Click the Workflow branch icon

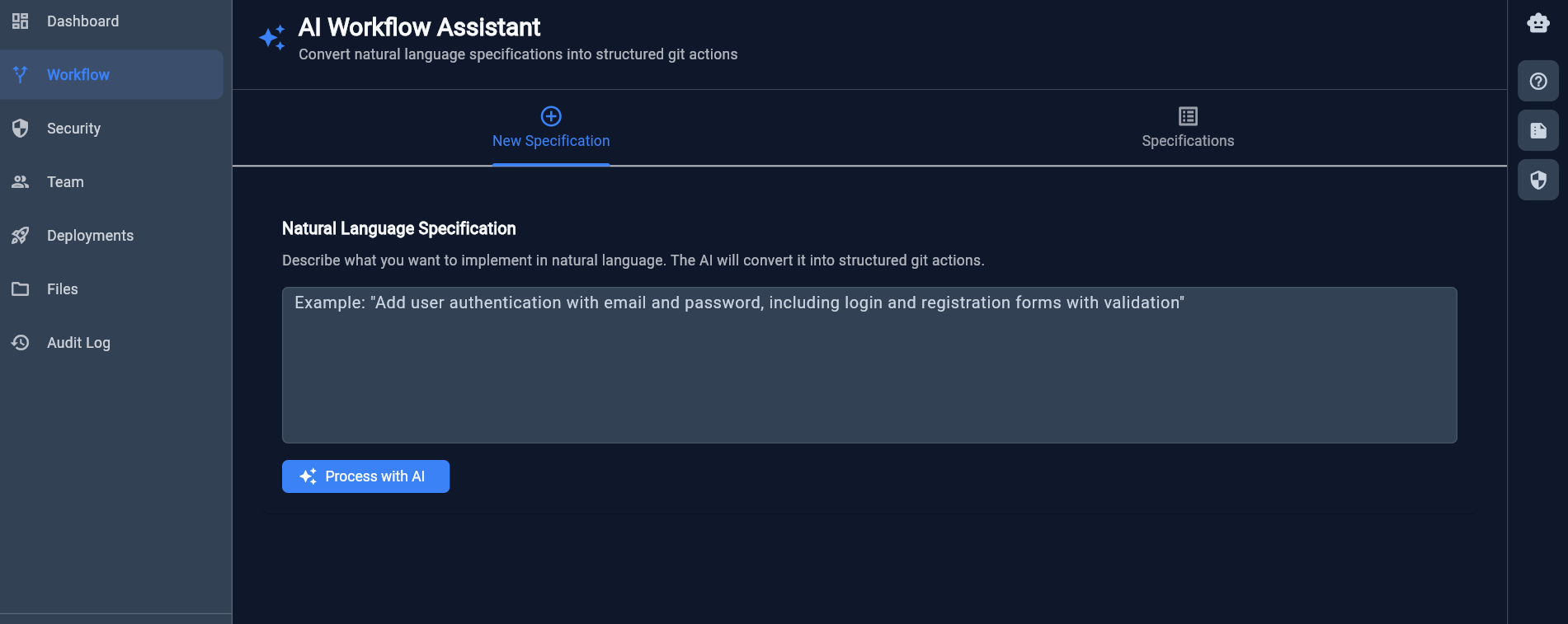point(21,75)
